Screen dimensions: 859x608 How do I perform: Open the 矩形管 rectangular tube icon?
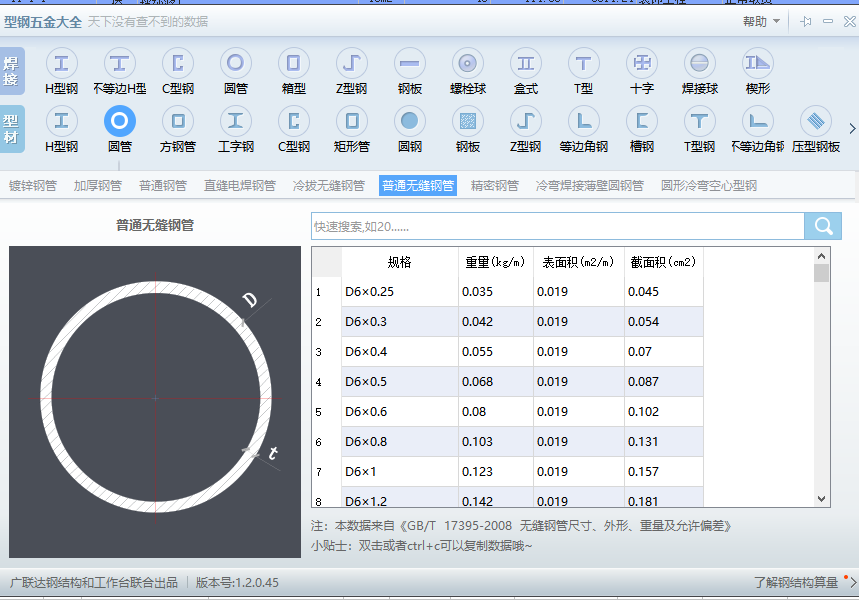[x=351, y=122]
